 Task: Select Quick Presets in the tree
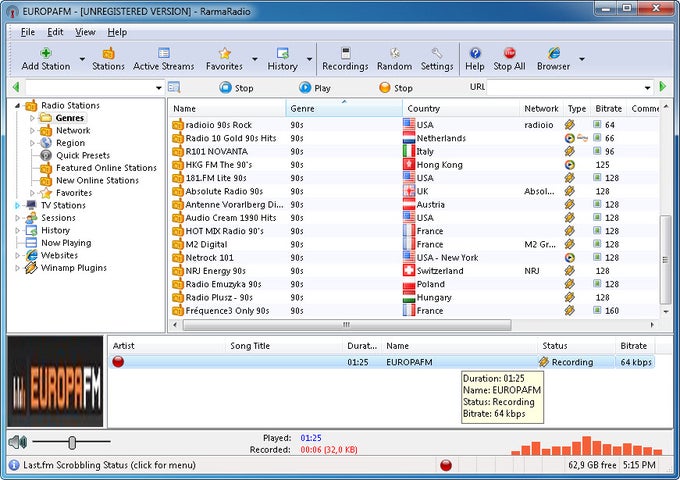83,155
